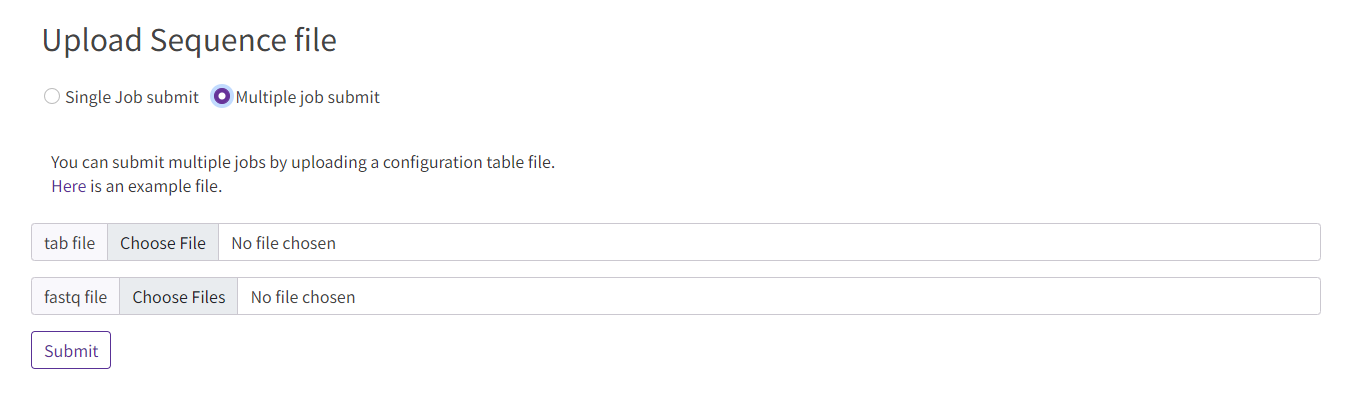Click the empty area of the fastq file input
The width and height of the screenshot is (1352, 409).
pyautogui.click(x=838, y=297)
